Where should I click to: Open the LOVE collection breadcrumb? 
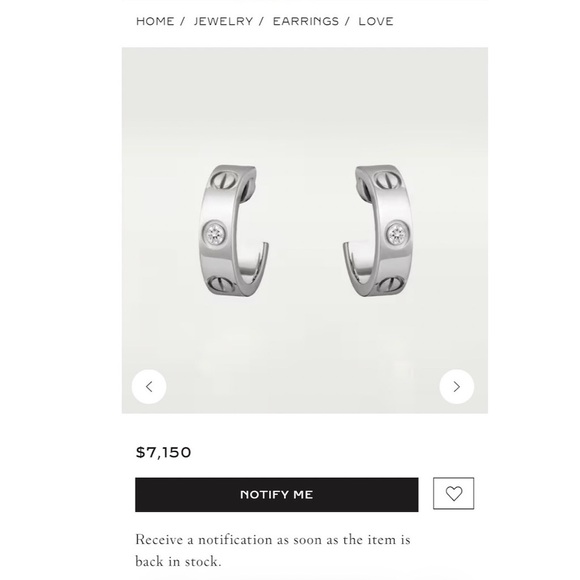tap(376, 21)
